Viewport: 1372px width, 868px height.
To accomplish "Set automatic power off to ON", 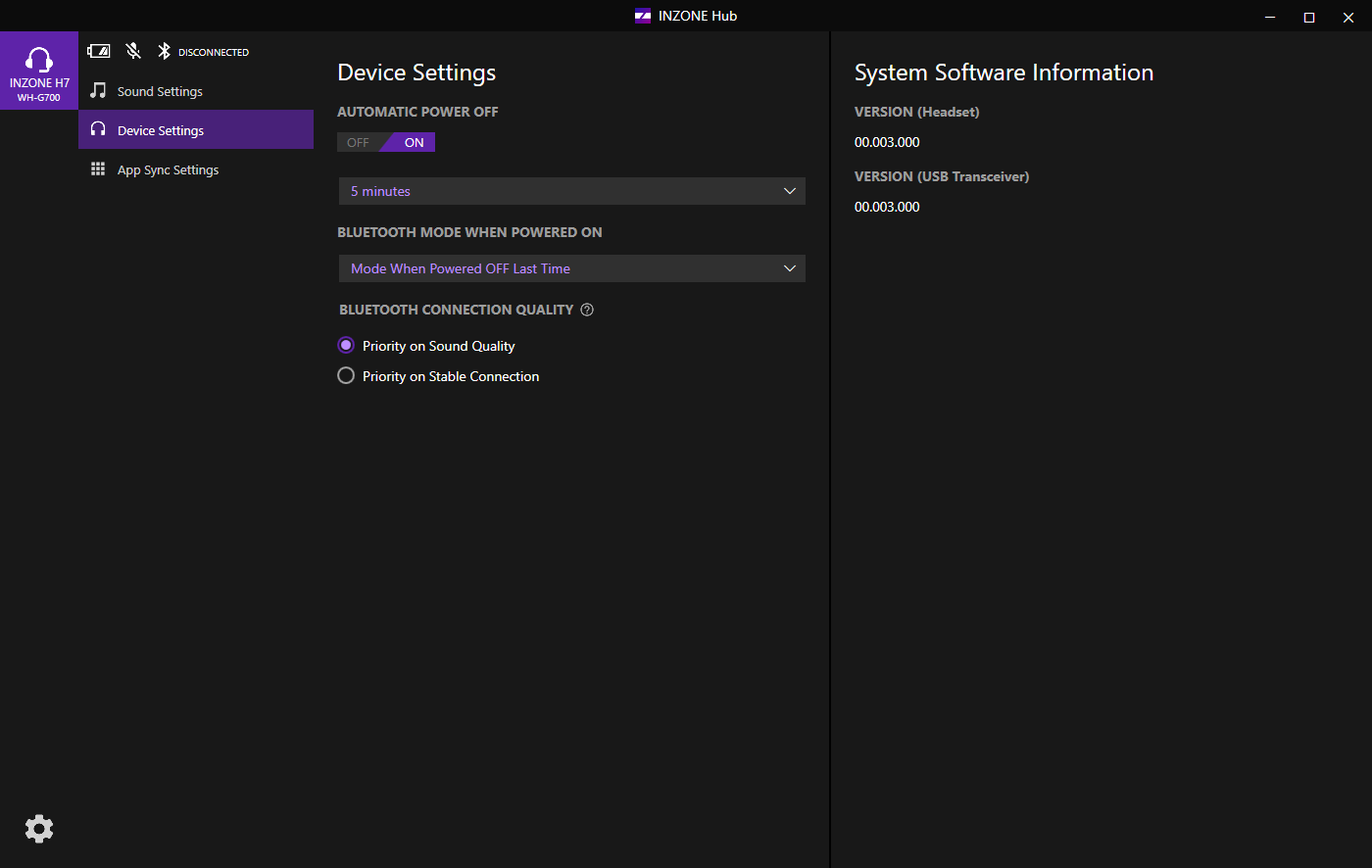I will [x=412, y=143].
